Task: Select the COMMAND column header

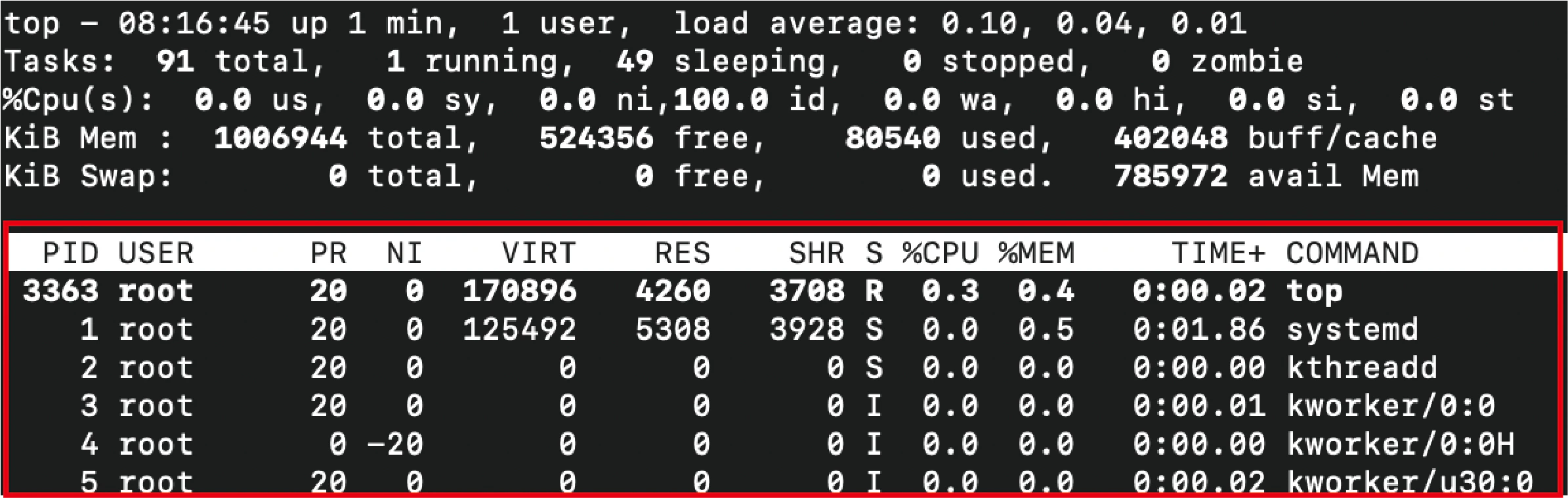Action: point(1352,253)
